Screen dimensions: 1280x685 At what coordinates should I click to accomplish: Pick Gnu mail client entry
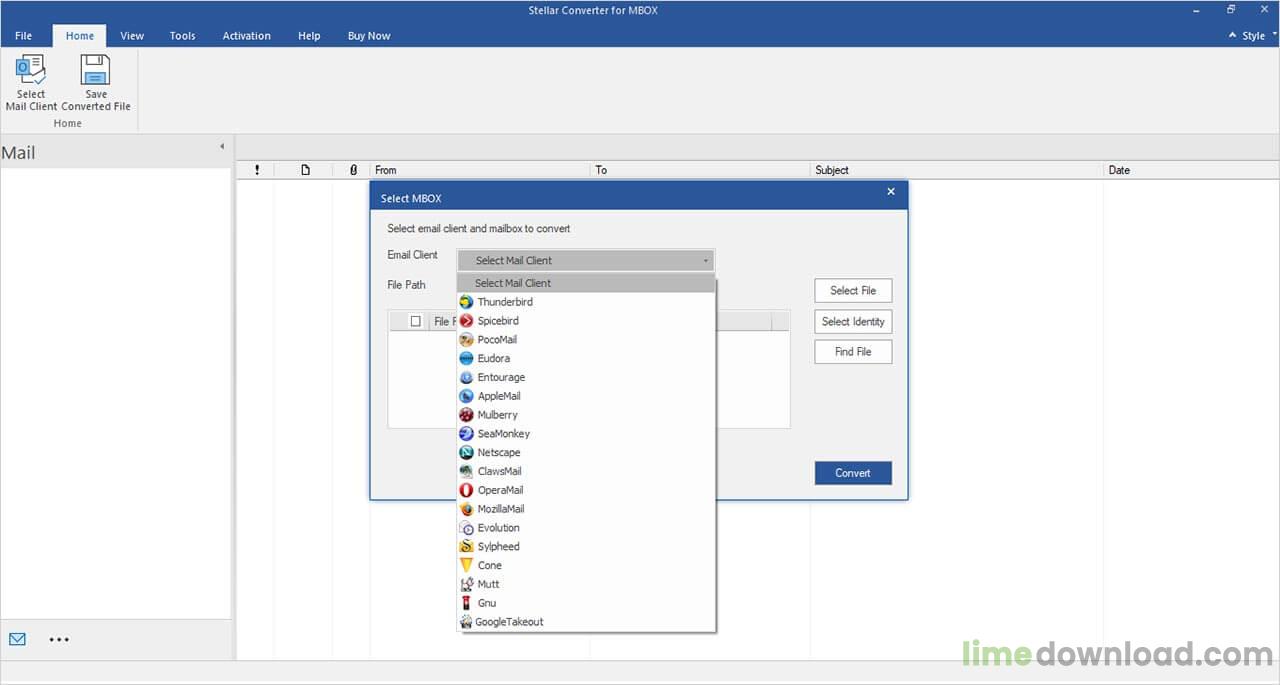click(587, 603)
